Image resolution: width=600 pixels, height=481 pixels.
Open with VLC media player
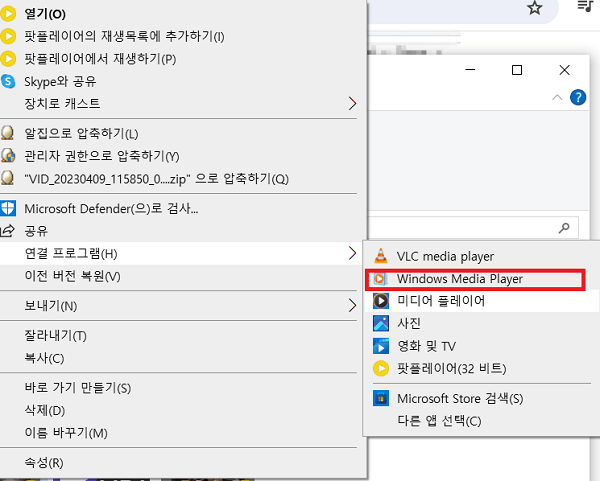[x=445, y=256]
